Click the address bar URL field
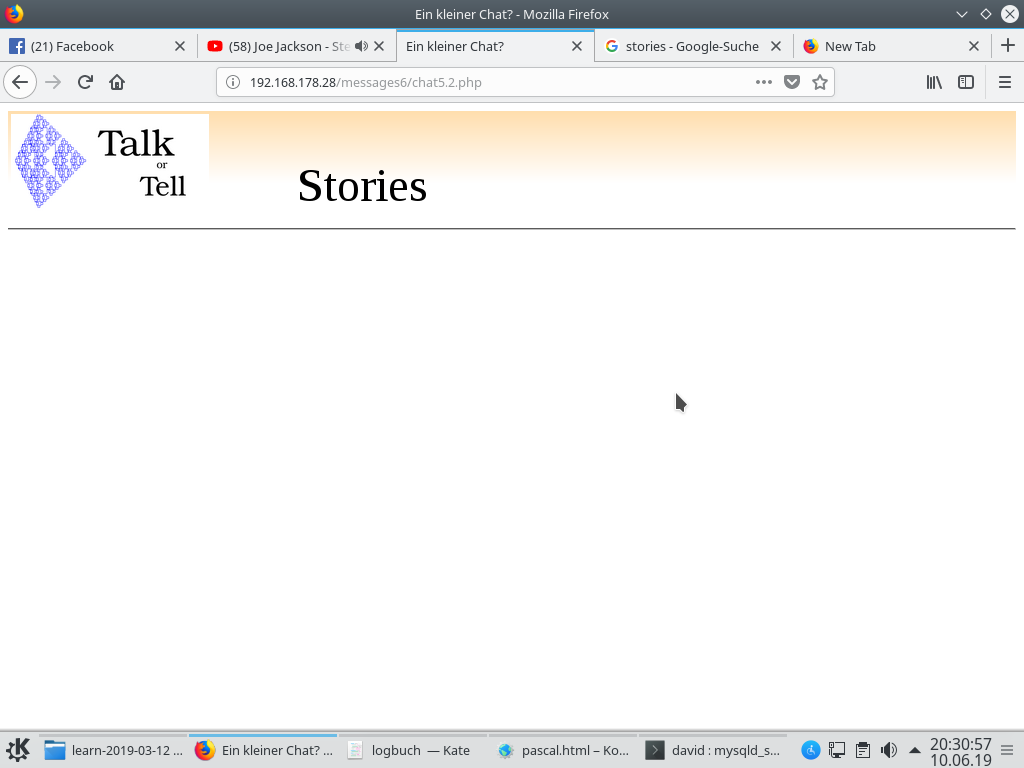Image resolution: width=1024 pixels, height=768 pixels. click(x=450, y=82)
